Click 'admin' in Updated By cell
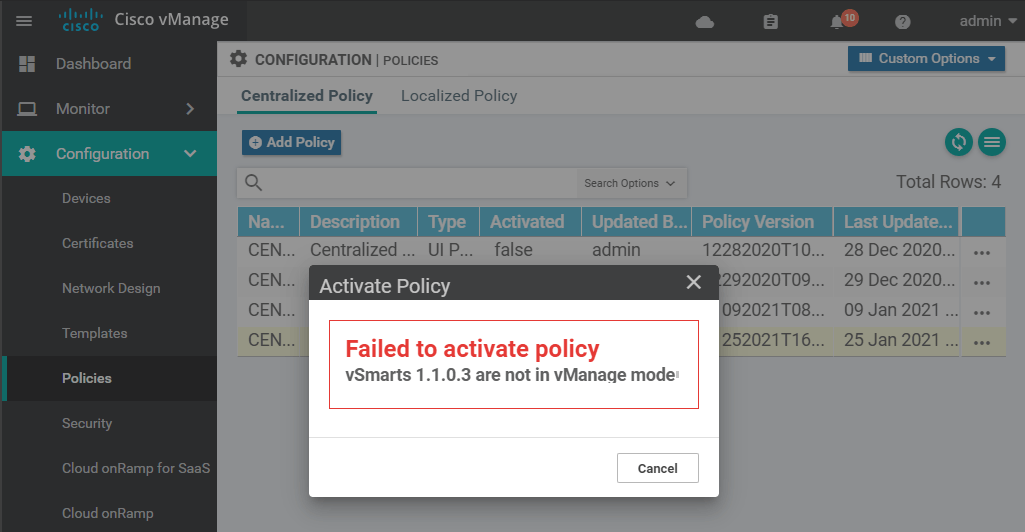Screen dimensions: 1025x532 [x=616, y=250]
